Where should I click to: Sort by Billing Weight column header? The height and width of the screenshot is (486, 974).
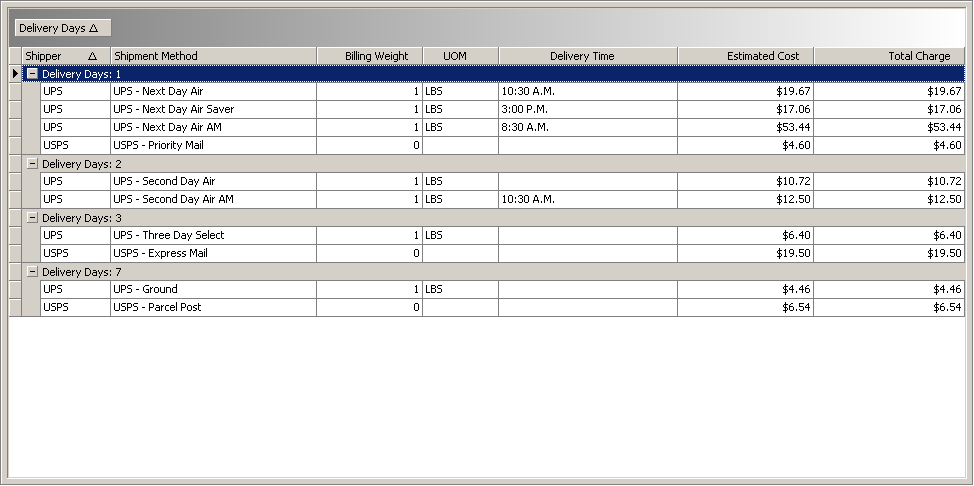coord(369,56)
